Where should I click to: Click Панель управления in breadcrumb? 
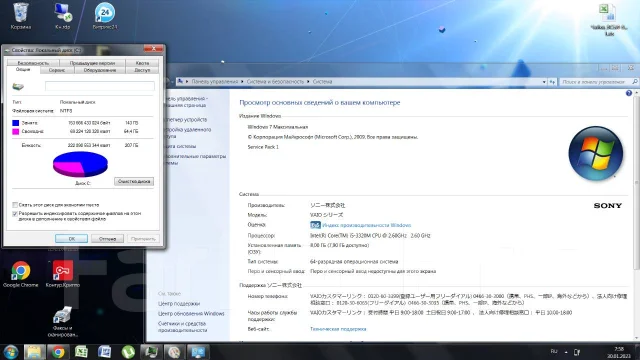coord(214,82)
